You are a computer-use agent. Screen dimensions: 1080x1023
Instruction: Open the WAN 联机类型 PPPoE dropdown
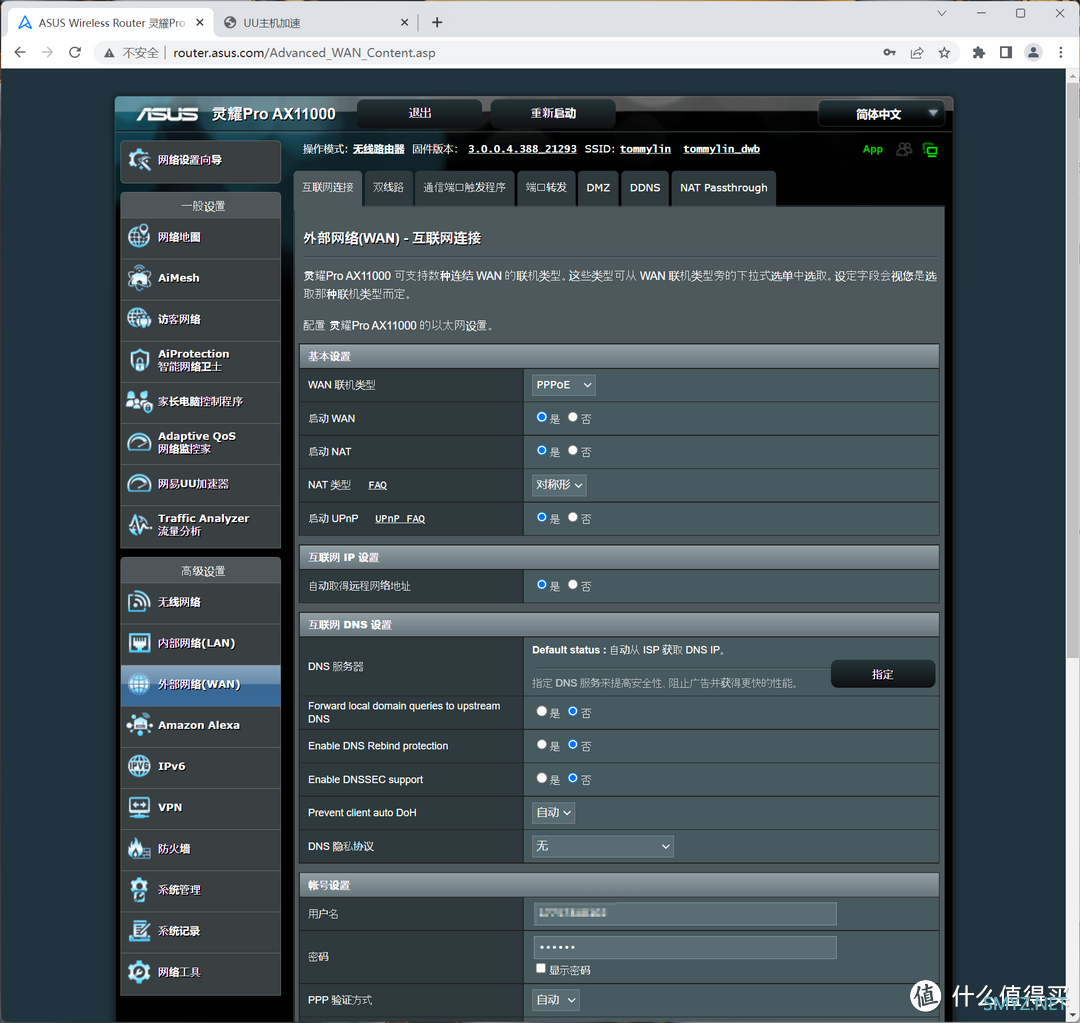(563, 384)
